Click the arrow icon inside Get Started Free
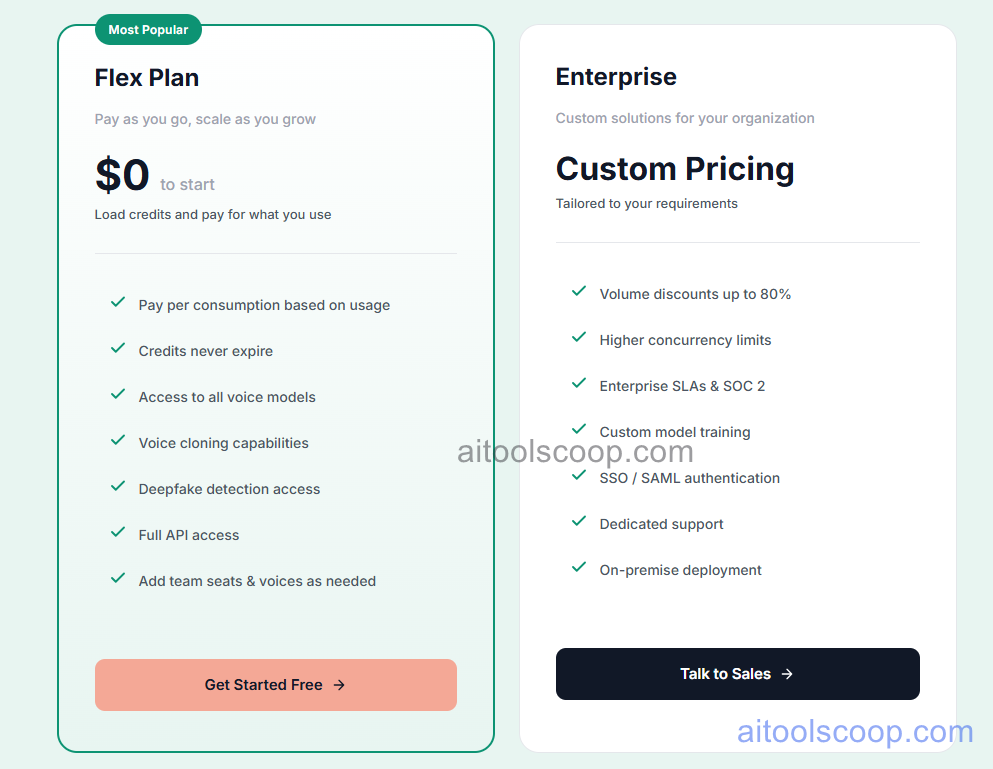The width and height of the screenshot is (993, 769). point(339,685)
